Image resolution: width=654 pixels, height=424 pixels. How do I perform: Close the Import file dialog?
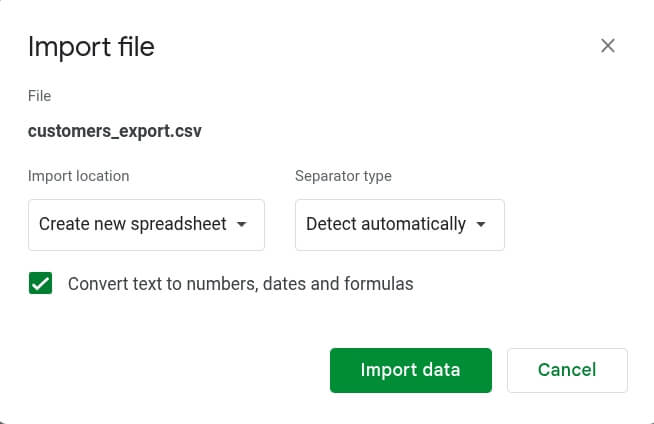click(x=608, y=46)
